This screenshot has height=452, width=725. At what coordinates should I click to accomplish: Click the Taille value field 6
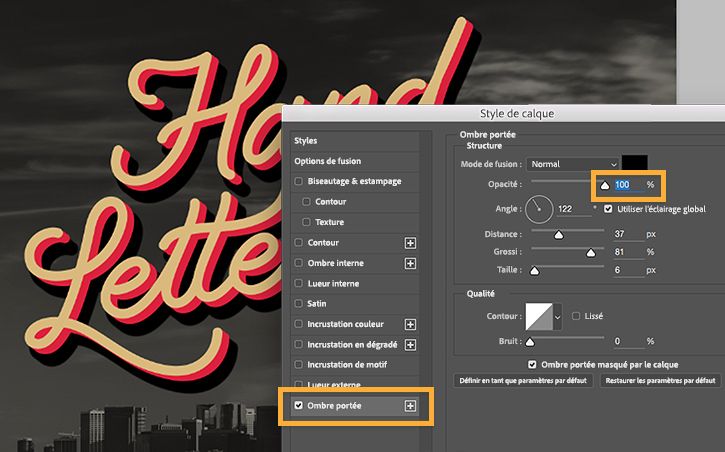tap(628, 270)
